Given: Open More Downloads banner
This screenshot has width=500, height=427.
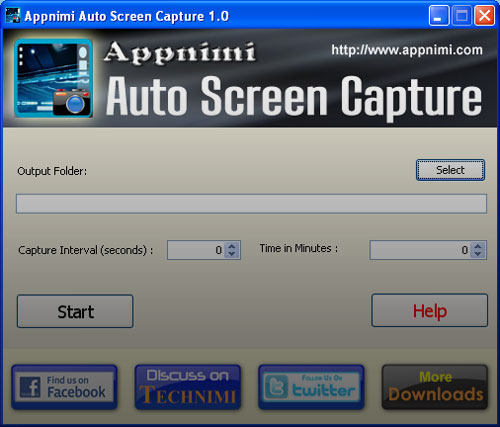Looking at the screenshot, I should 435,387.
